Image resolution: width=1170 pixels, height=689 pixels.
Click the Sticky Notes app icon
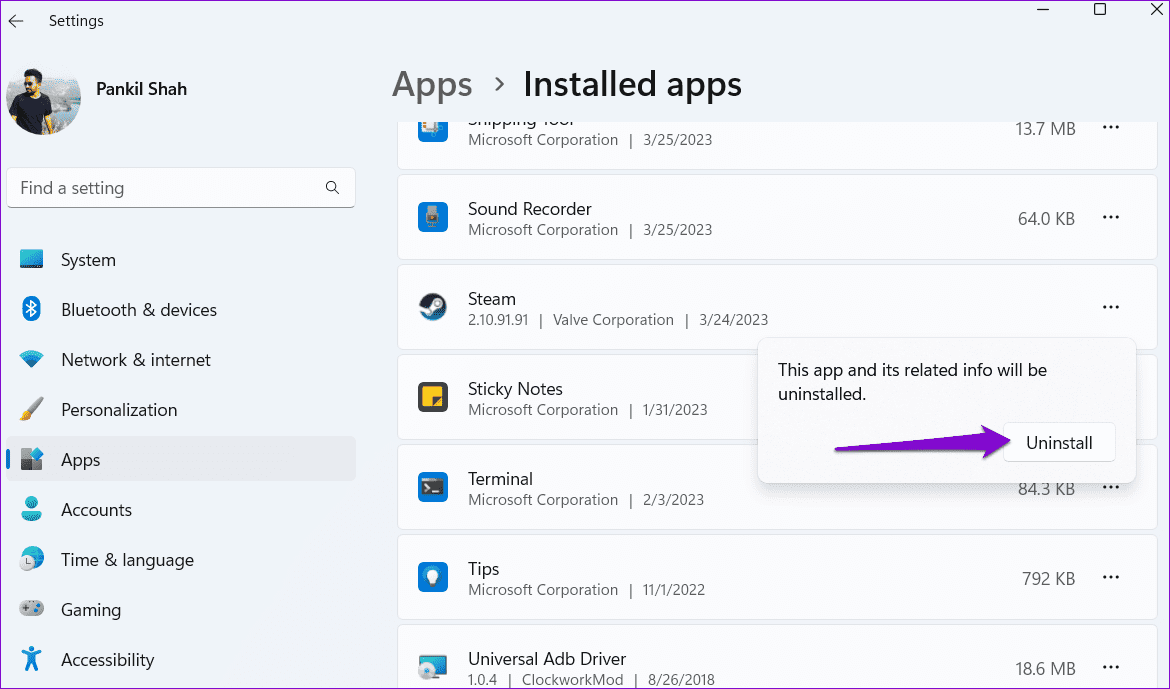click(x=432, y=397)
